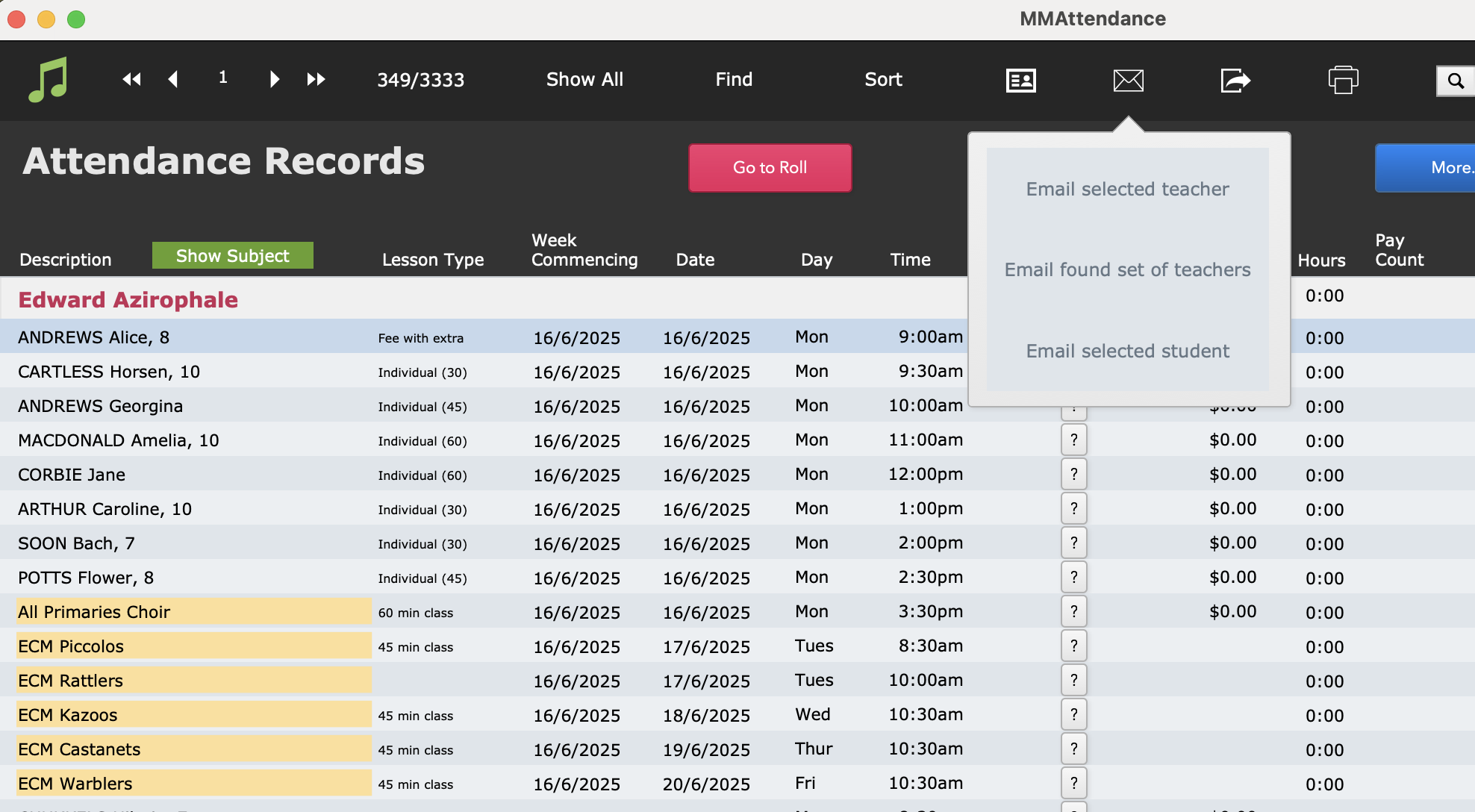1475x812 pixels.
Task: Click date 20/6/2025 in ECM Warblers row
Action: [706, 784]
